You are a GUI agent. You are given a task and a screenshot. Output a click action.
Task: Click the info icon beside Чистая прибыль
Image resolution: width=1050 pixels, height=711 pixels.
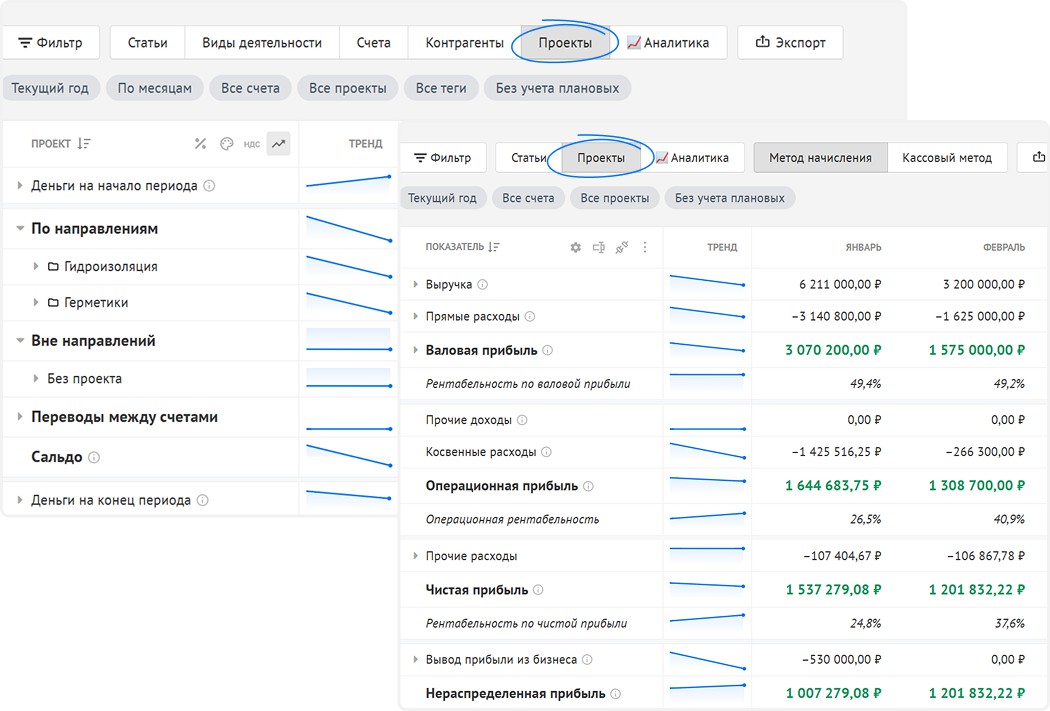[x=538, y=590]
